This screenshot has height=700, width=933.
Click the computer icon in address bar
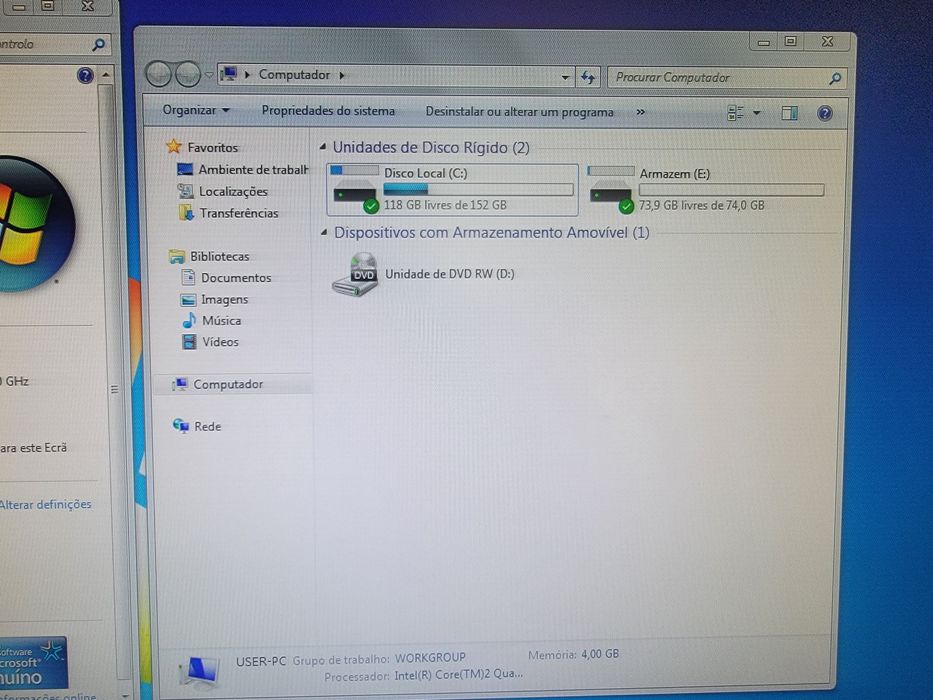pos(229,75)
